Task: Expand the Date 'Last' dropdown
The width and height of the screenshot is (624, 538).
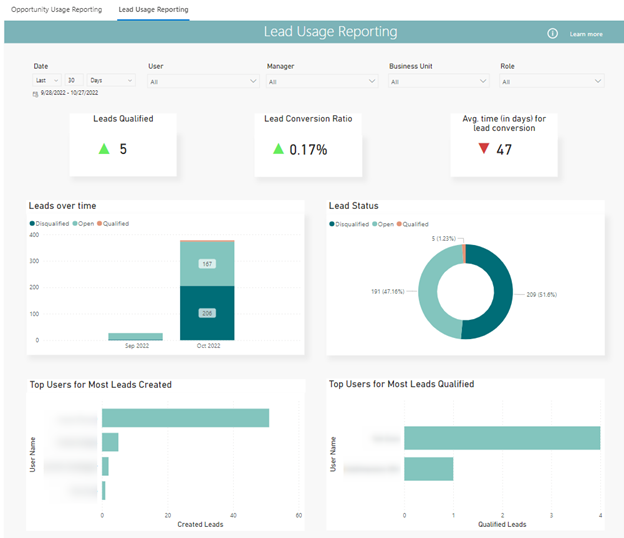Action: pyautogui.click(x=47, y=80)
